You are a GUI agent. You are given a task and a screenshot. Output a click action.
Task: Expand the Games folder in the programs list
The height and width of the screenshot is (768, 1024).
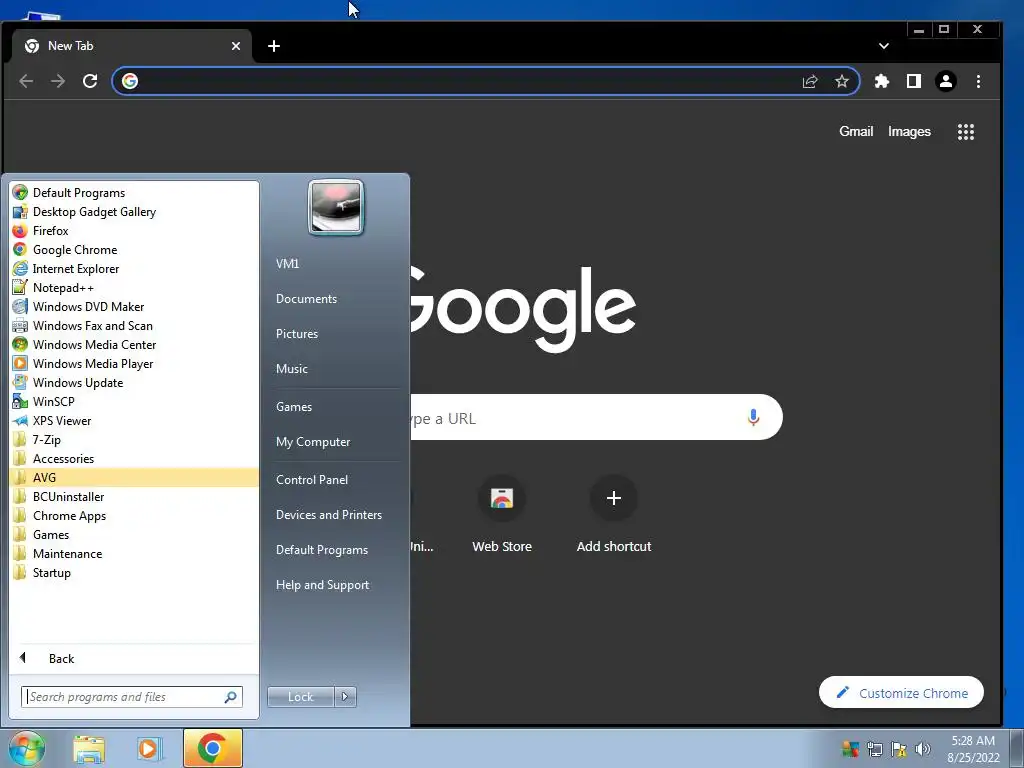coord(135,534)
